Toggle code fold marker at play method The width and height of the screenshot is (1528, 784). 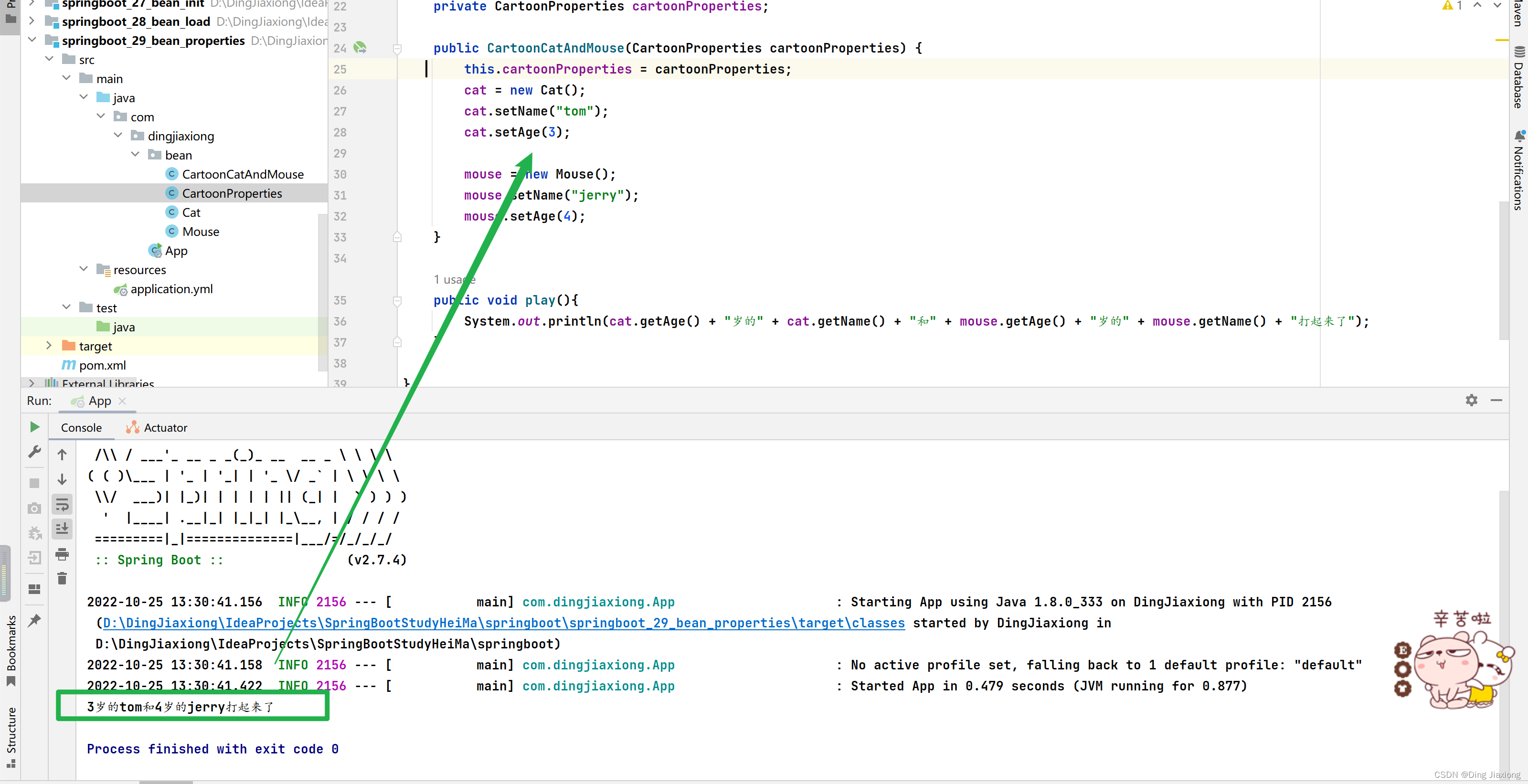pos(397,301)
